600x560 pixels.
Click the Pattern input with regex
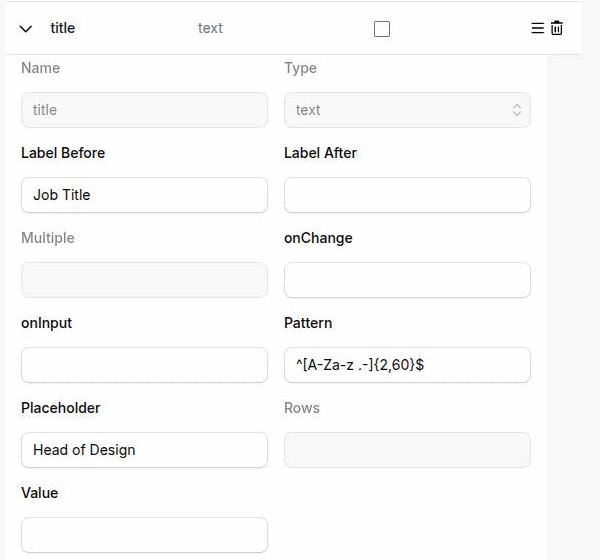point(407,365)
